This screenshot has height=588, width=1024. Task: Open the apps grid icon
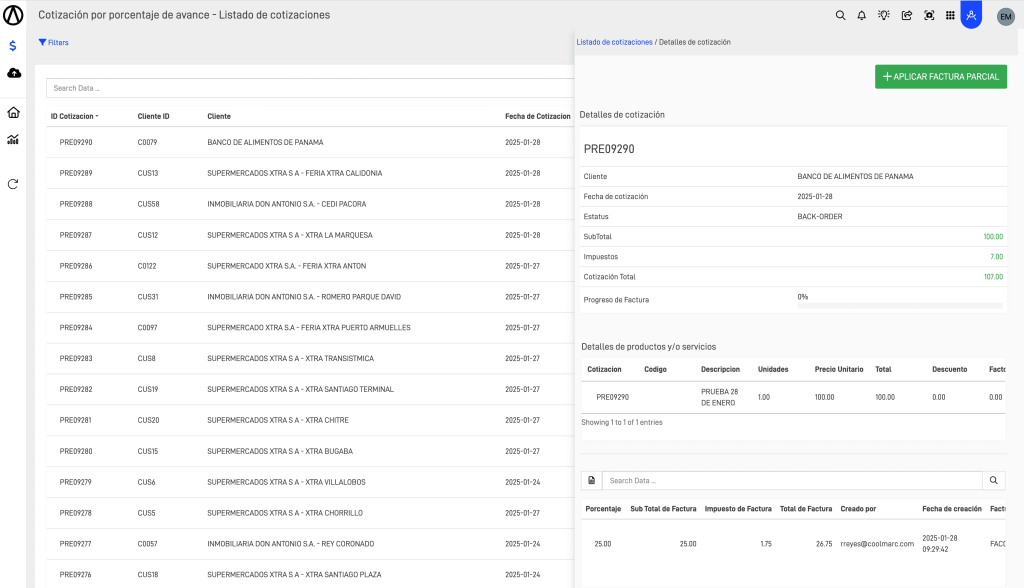pyautogui.click(x=950, y=15)
